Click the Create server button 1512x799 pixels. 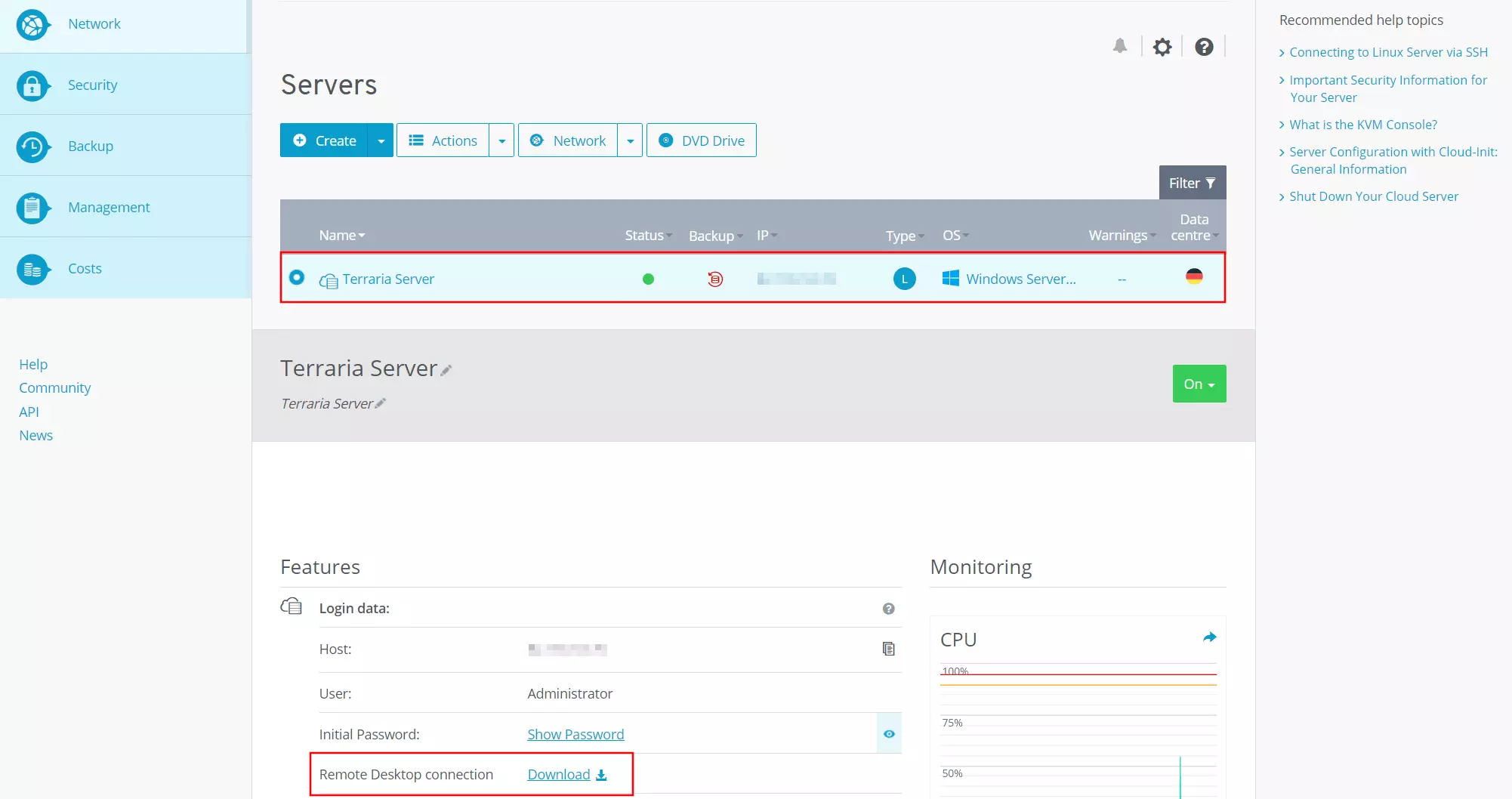pos(324,140)
